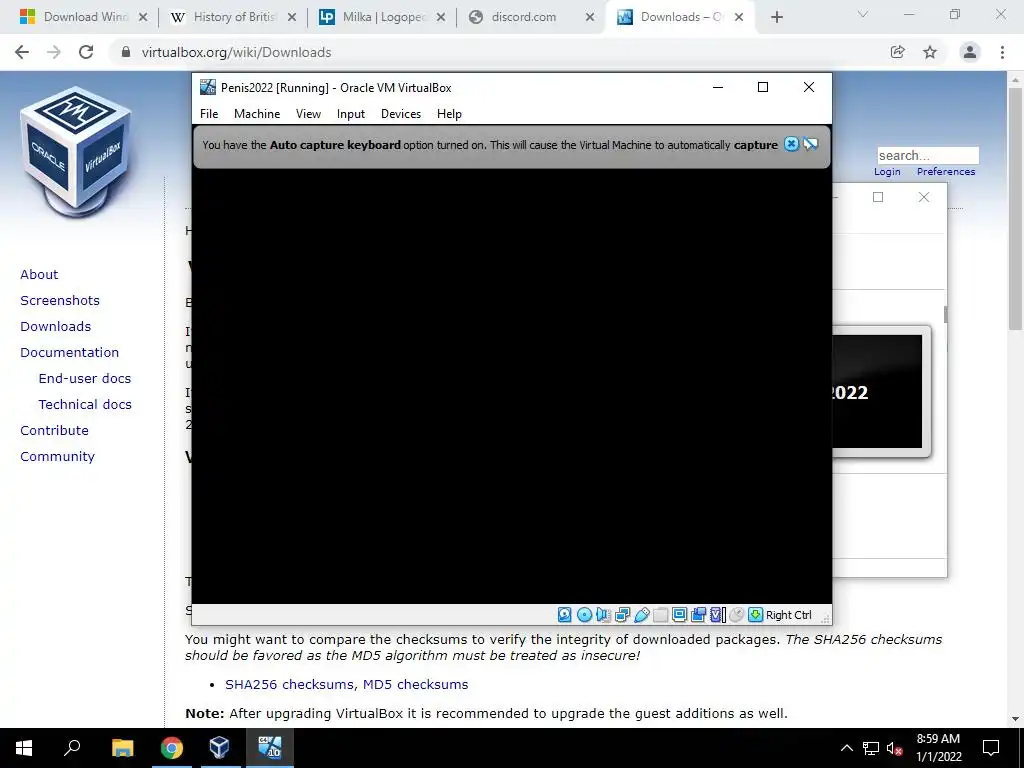
Task: Open the Contribute link
Action: click(x=54, y=431)
